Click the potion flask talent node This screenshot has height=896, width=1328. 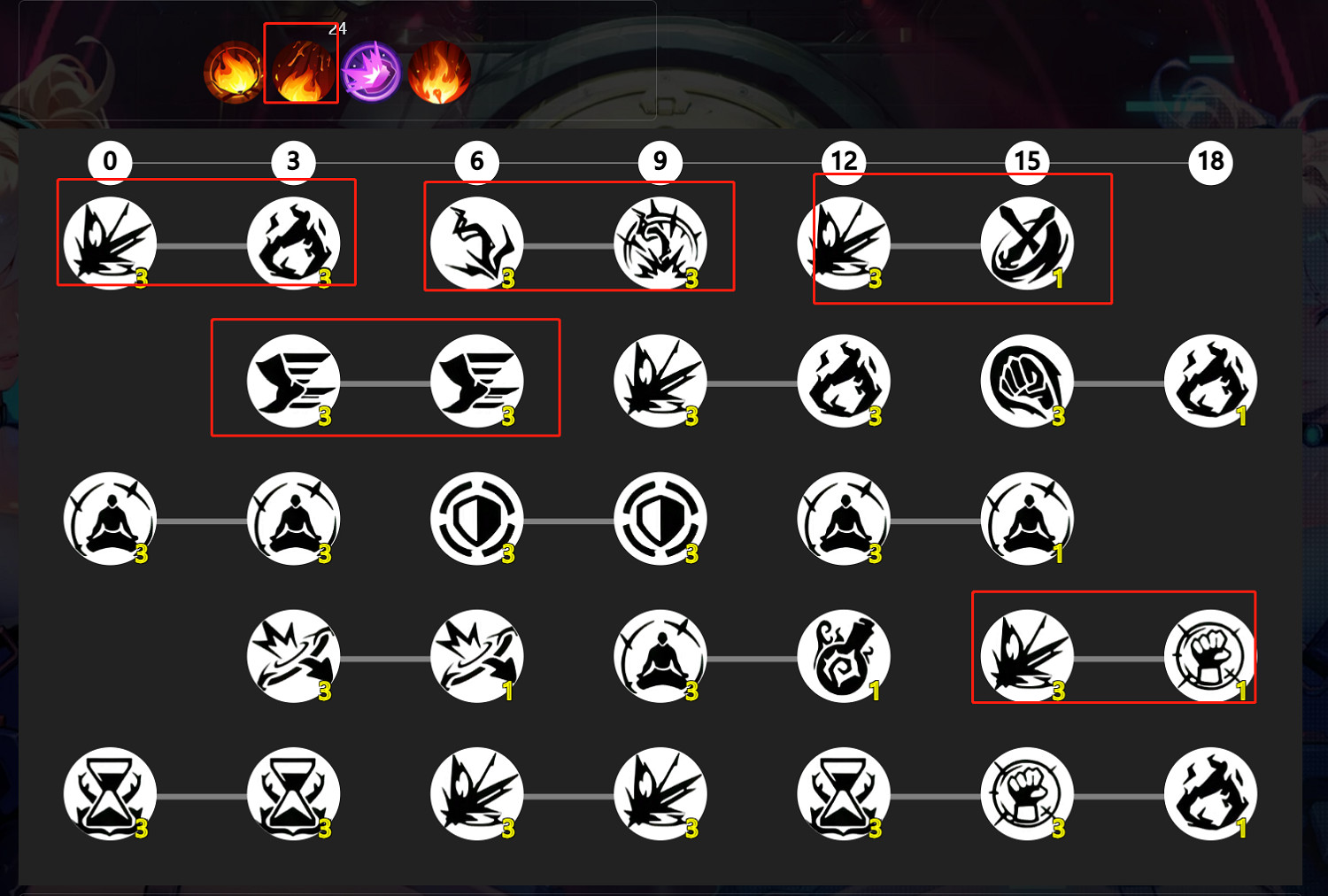(844, 656)
